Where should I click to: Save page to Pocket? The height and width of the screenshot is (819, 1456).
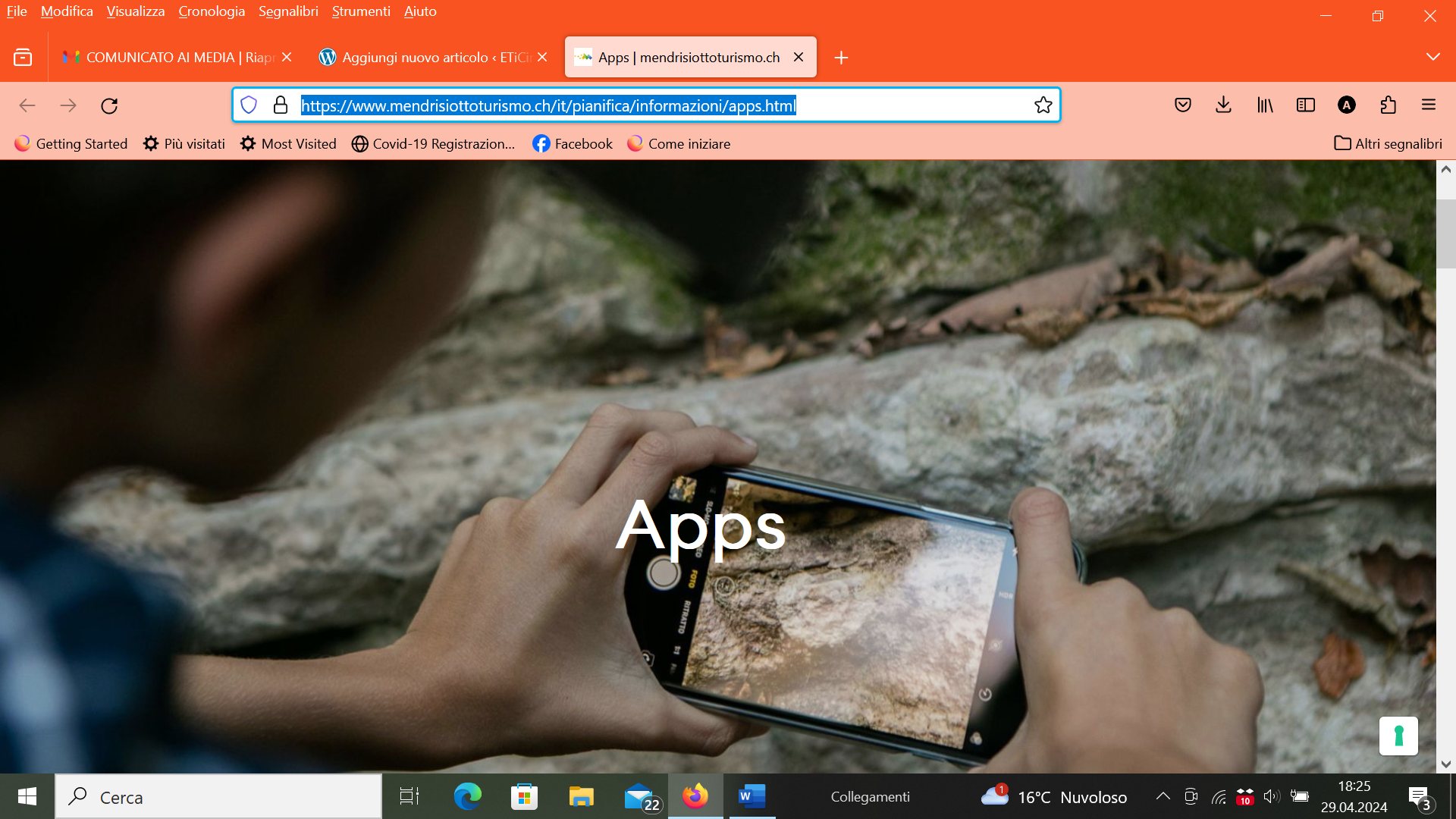click(1183, 105)
